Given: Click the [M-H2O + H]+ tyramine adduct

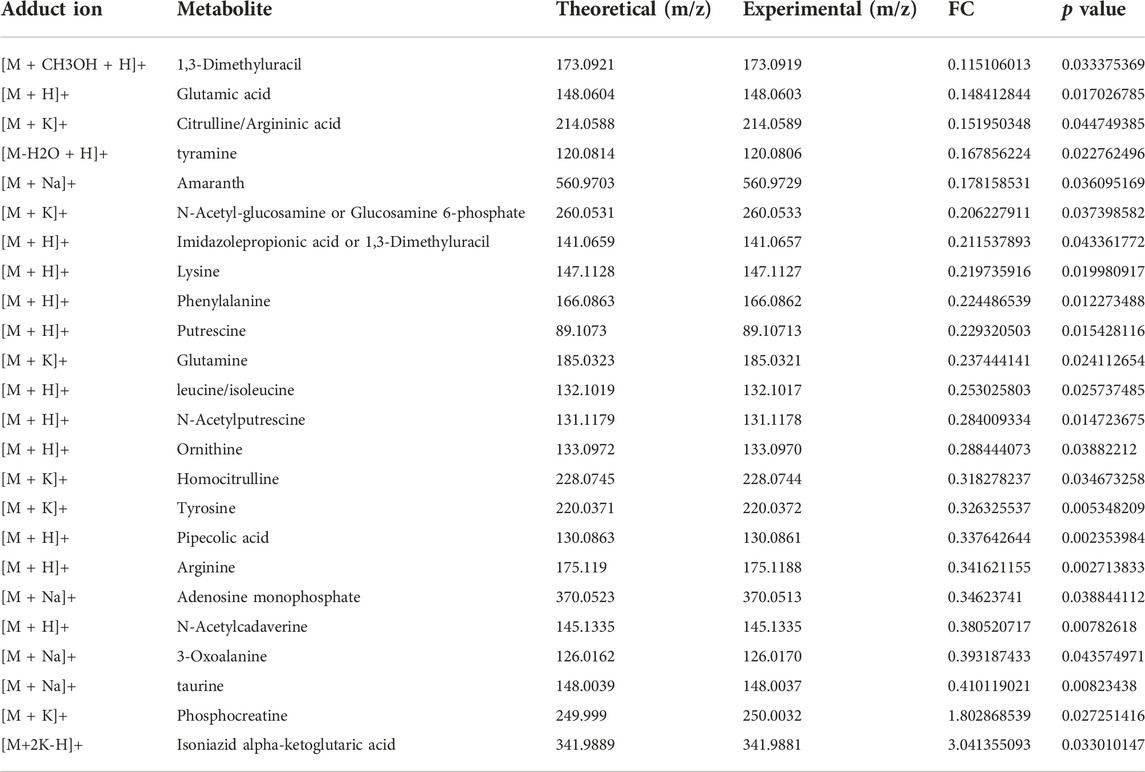Looking at the screenshot, I should click(x=55, y=154).
